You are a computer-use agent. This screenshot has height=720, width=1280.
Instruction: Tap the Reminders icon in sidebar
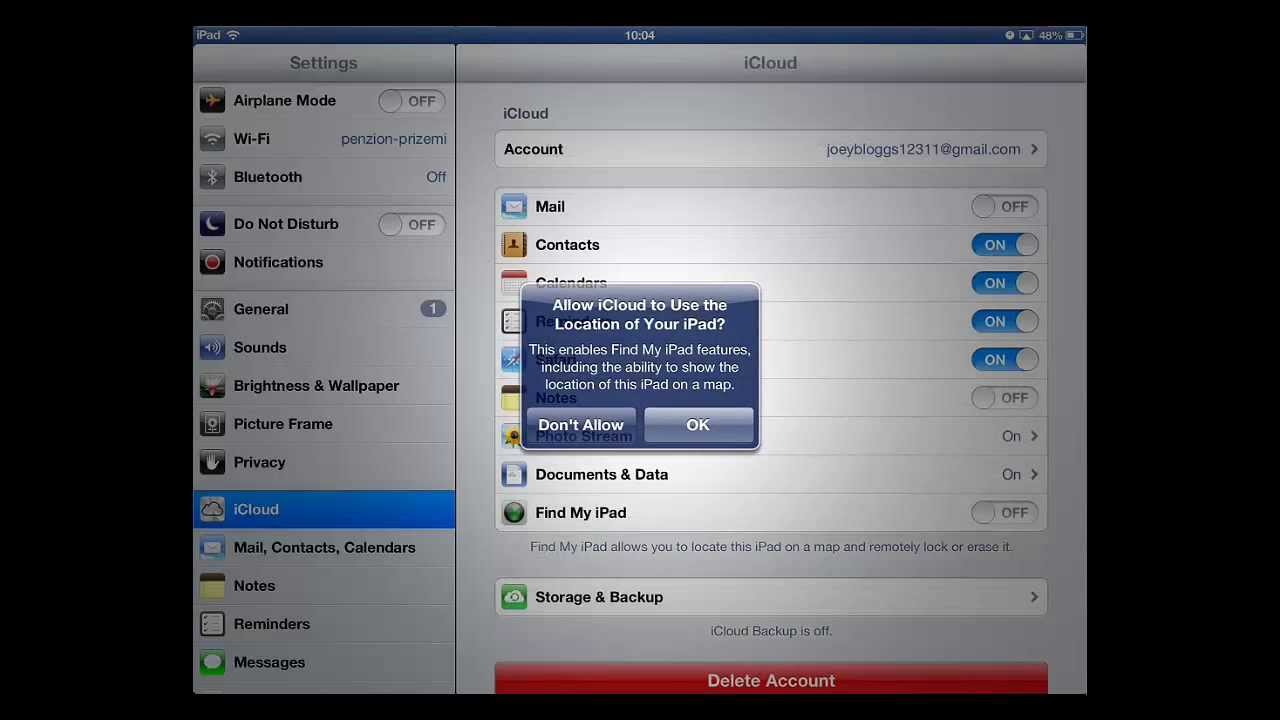click(x=212, y=624)
